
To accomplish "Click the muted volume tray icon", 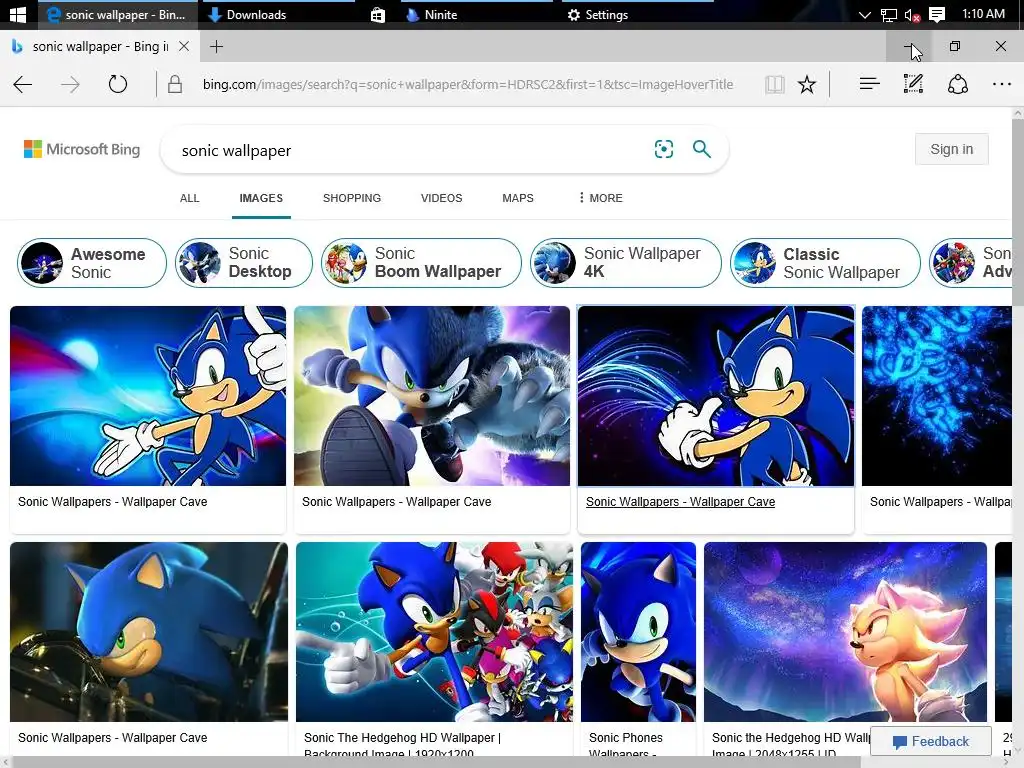I will [x=912, y=14].
